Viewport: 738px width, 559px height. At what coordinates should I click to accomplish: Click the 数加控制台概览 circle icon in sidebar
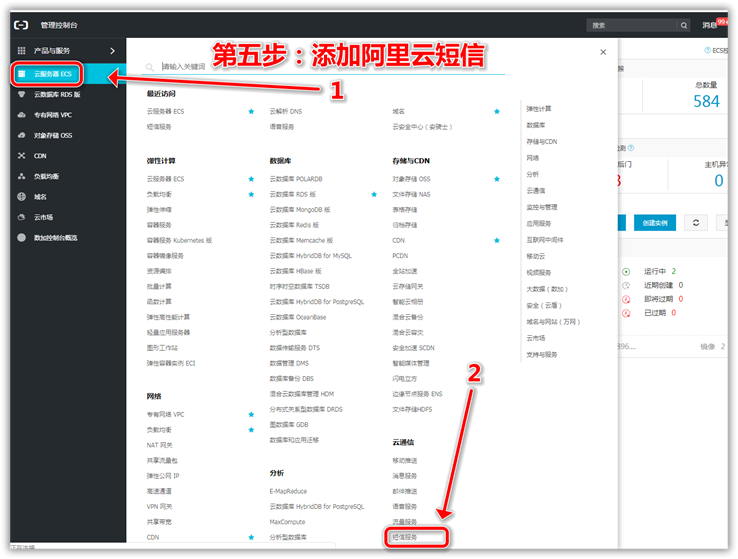tap(22, 238)
